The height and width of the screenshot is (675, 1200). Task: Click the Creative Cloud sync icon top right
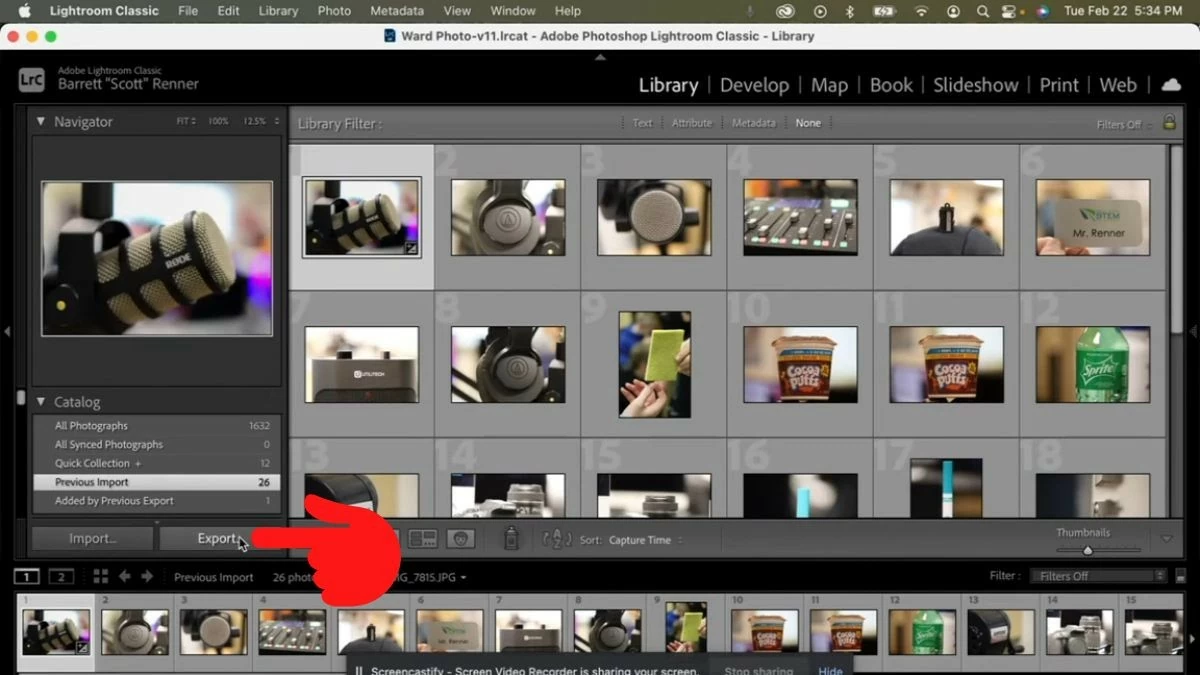pos(1171,86)
